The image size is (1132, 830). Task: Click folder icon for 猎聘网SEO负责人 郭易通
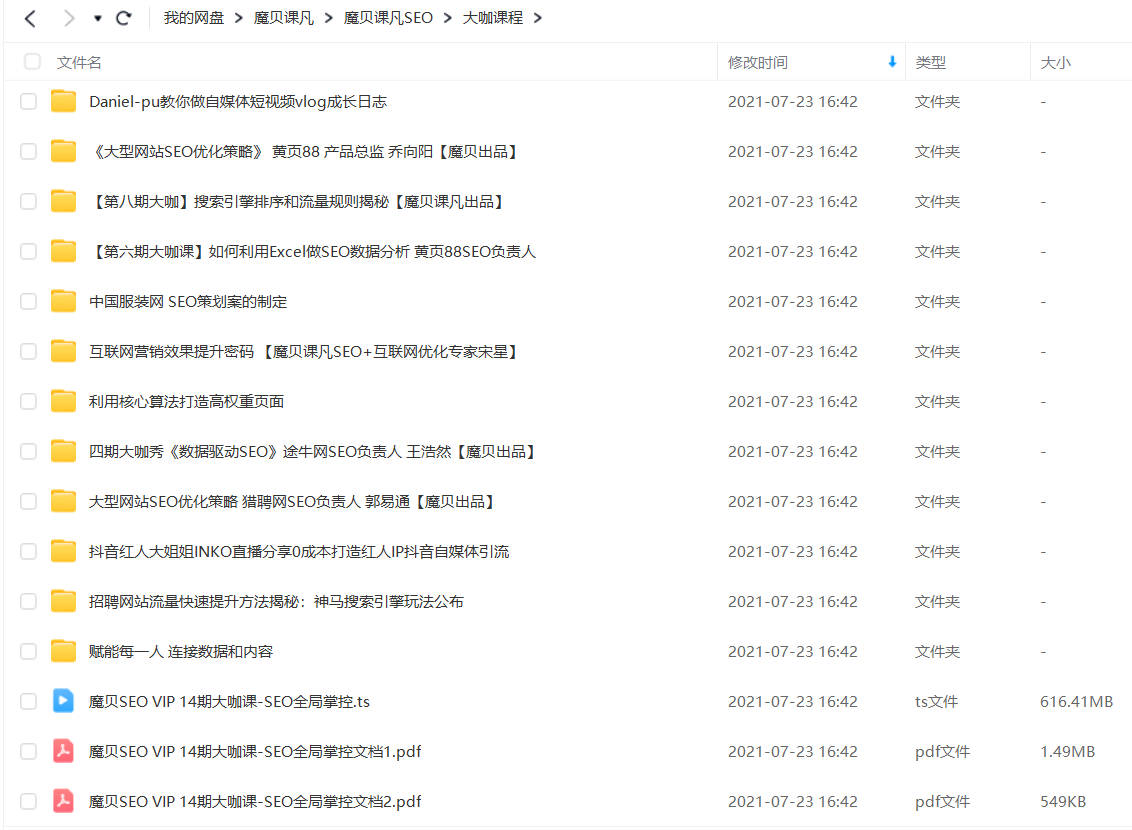click(64, 501)
